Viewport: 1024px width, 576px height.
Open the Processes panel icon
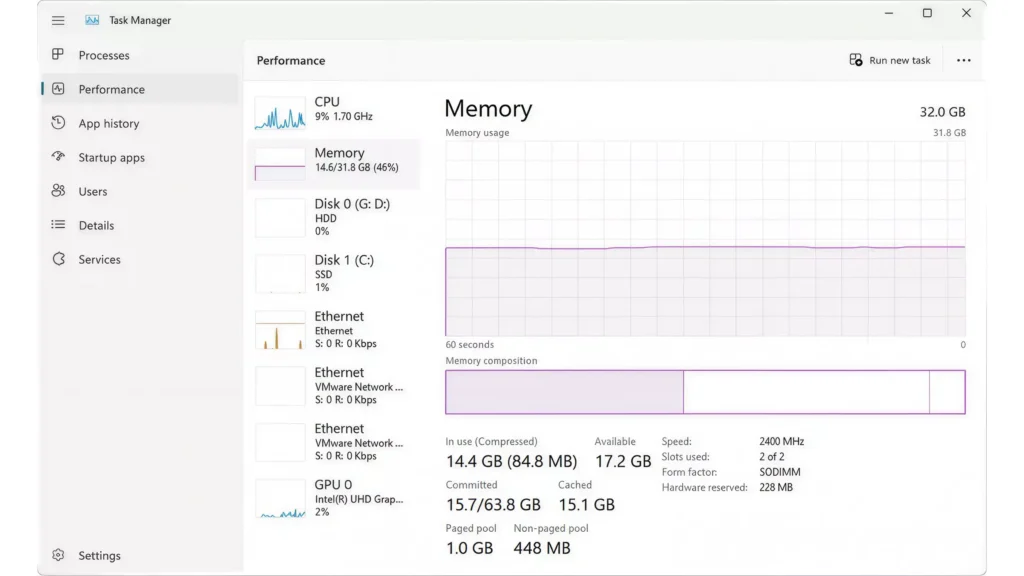(x=58, y=55)
